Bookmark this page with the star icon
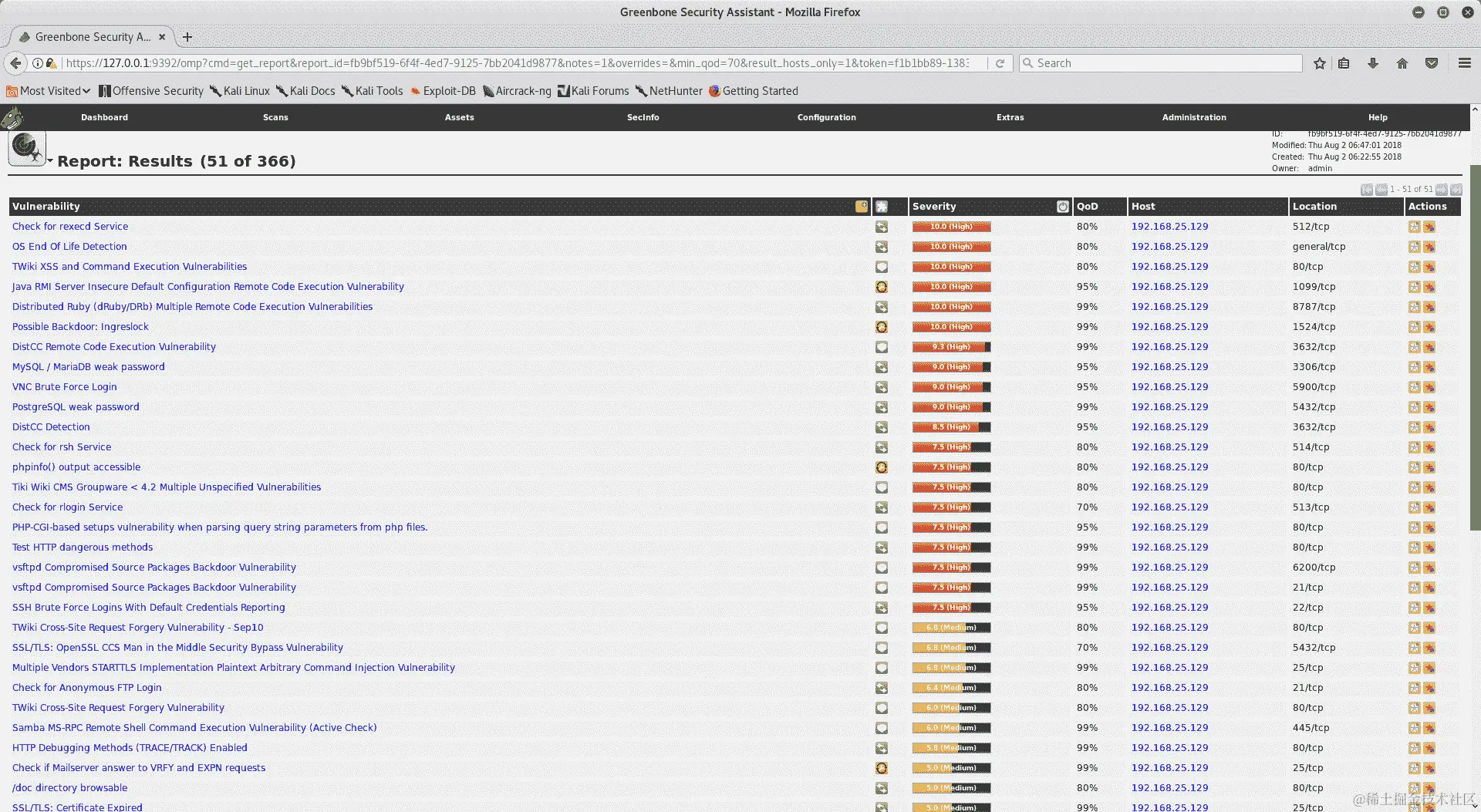Image resolution: width=1481 pixels, height=812 pixels. [1320, 63]
